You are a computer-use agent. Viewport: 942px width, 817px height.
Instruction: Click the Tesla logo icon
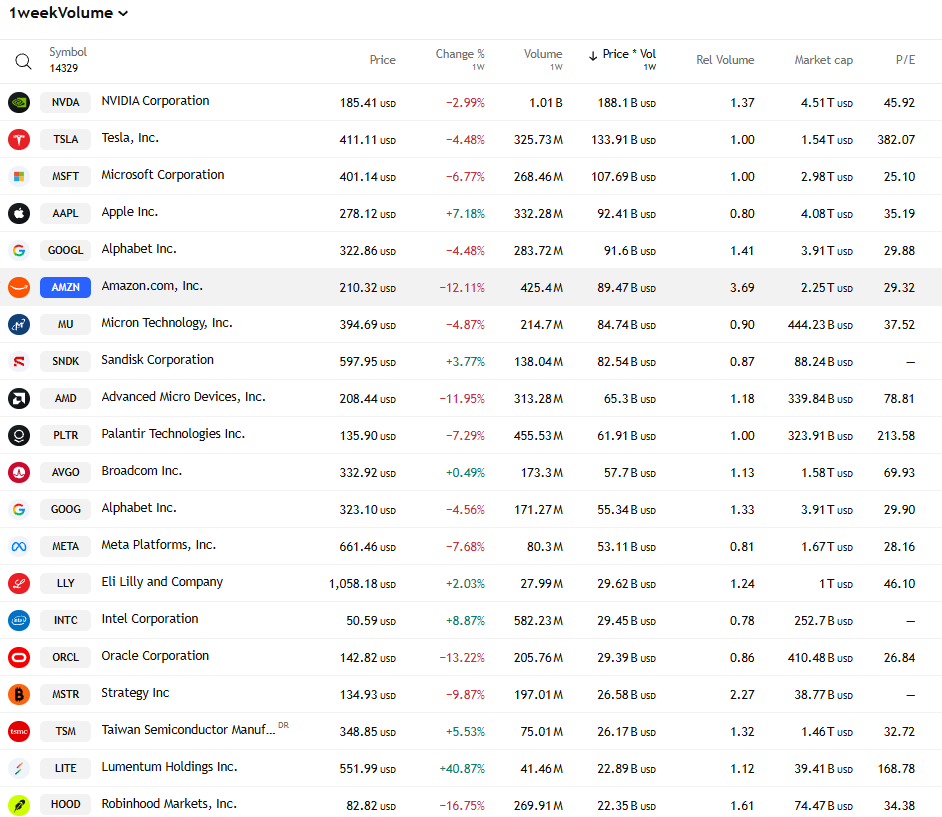tap(19, 139)
